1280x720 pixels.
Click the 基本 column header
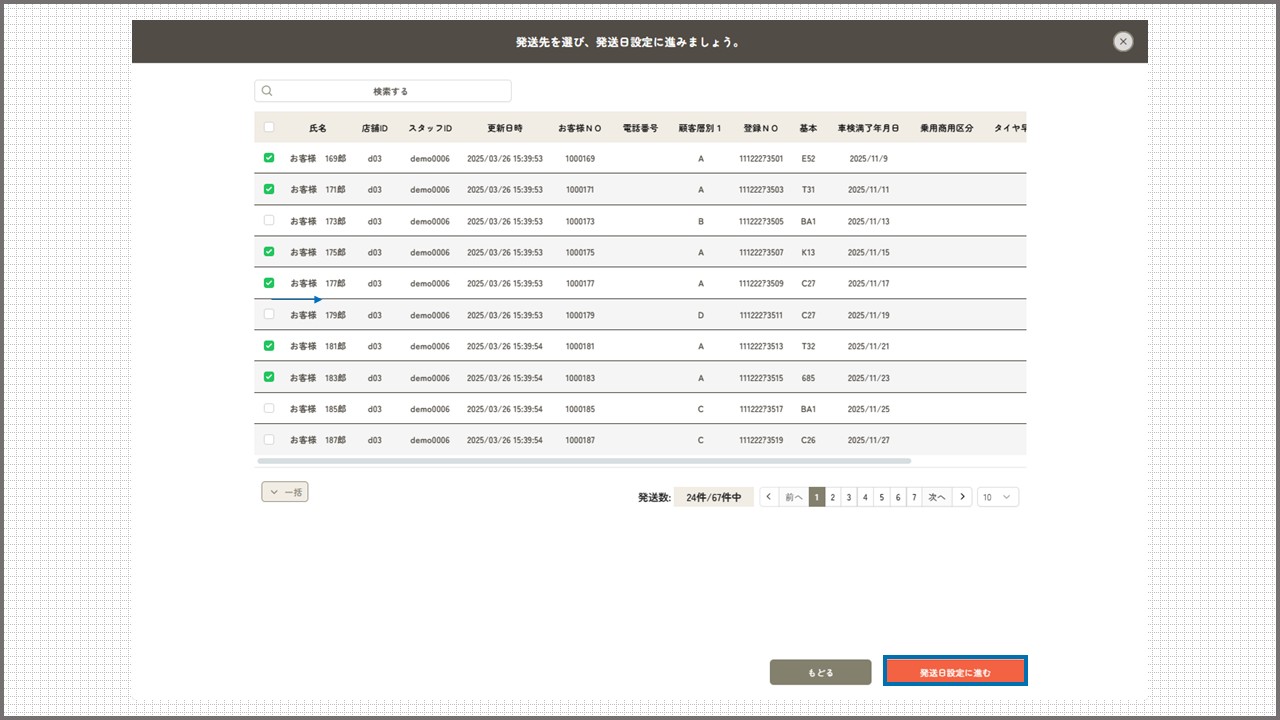pos(808,128)
